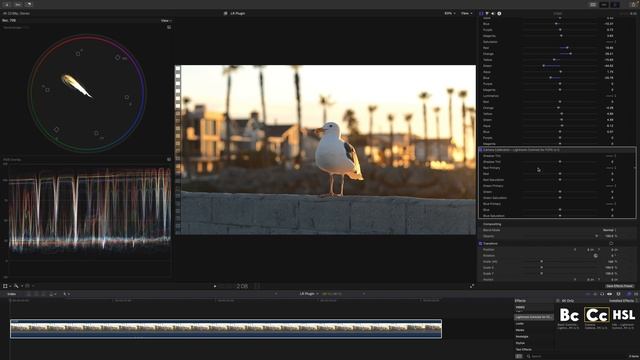
Task: Toggle snapping in timeline
Action: click(609, 294)
